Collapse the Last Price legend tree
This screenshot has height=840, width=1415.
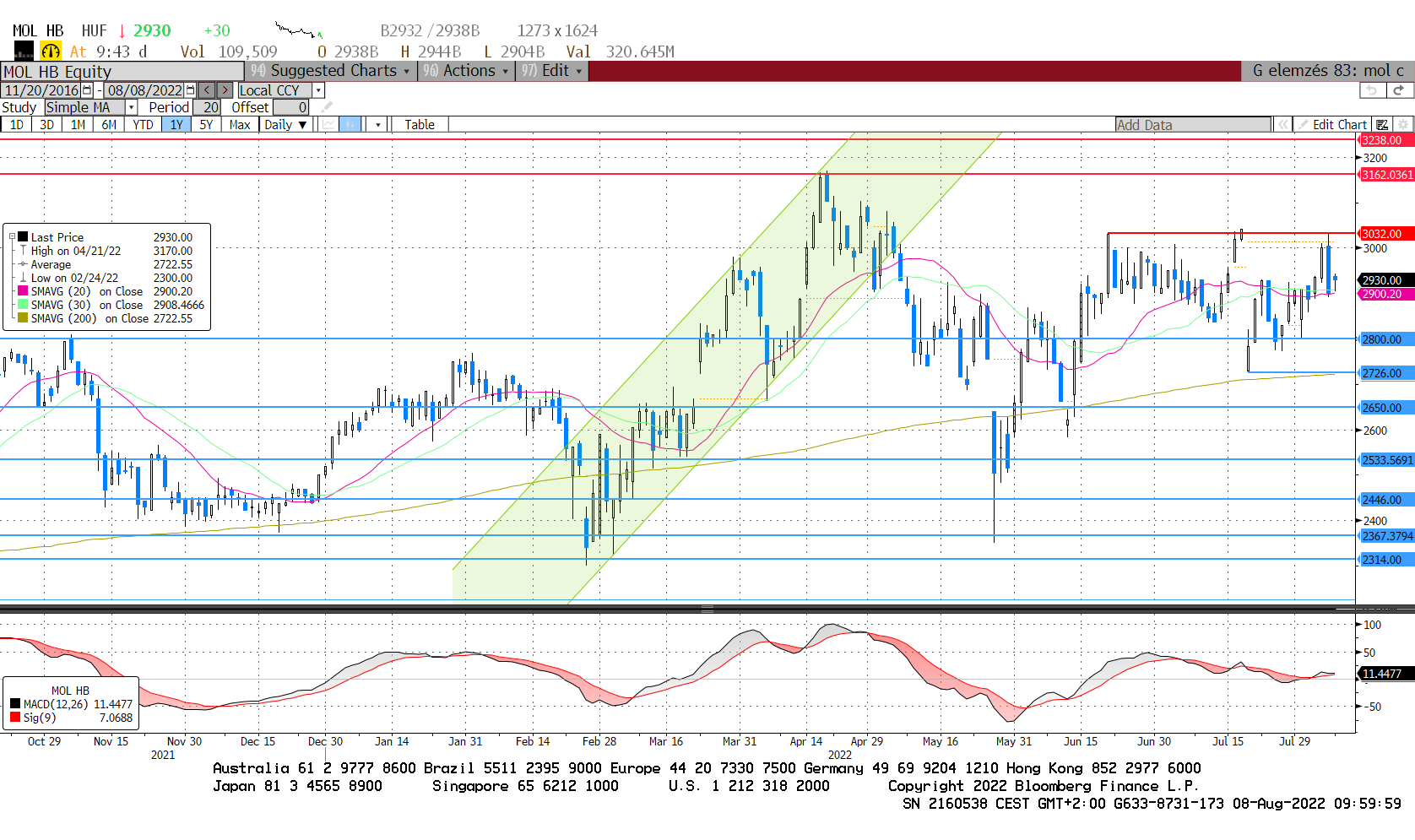click(x=12, y=237)
